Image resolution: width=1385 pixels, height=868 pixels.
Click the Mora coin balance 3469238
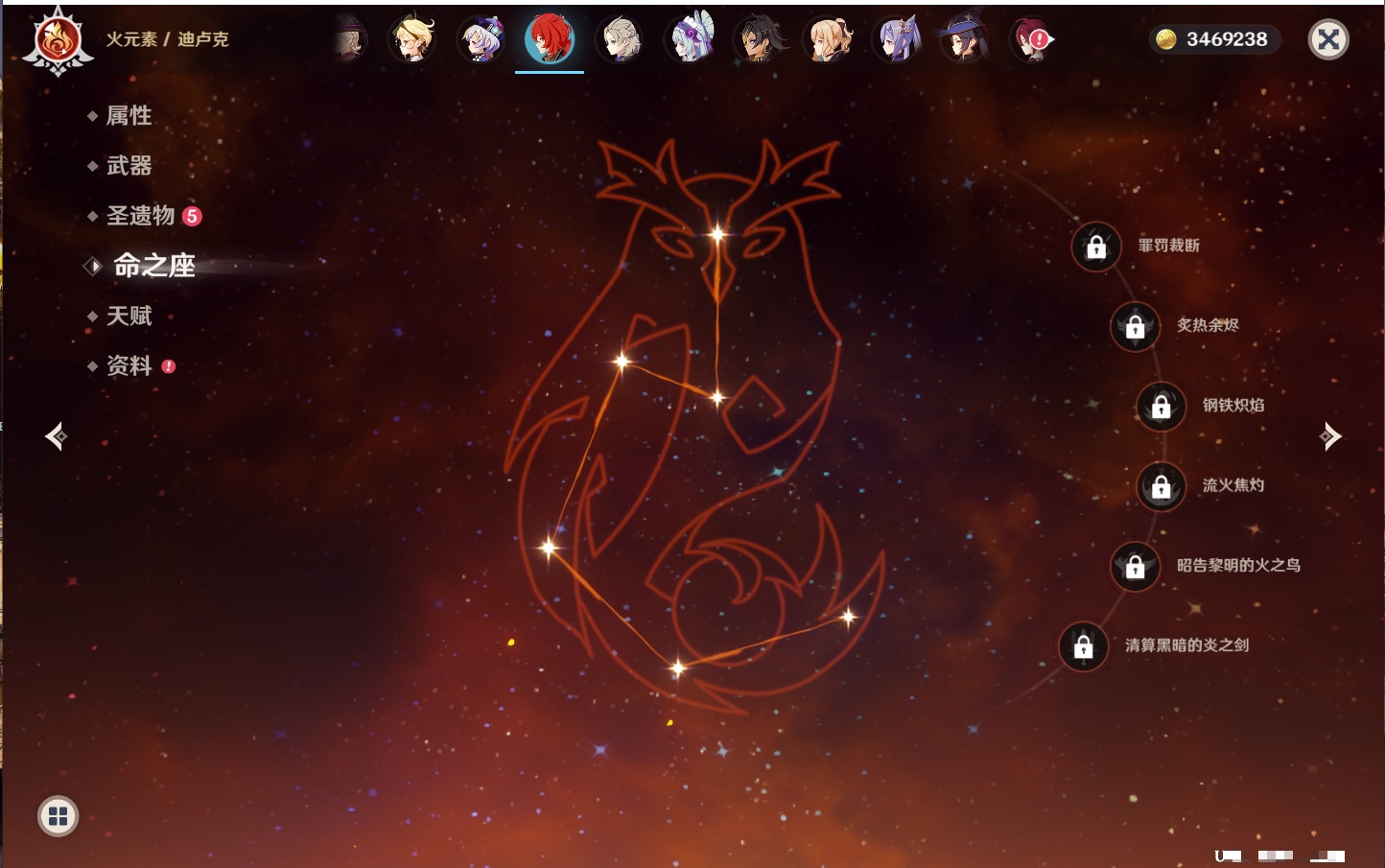[x=1214, y=39]
